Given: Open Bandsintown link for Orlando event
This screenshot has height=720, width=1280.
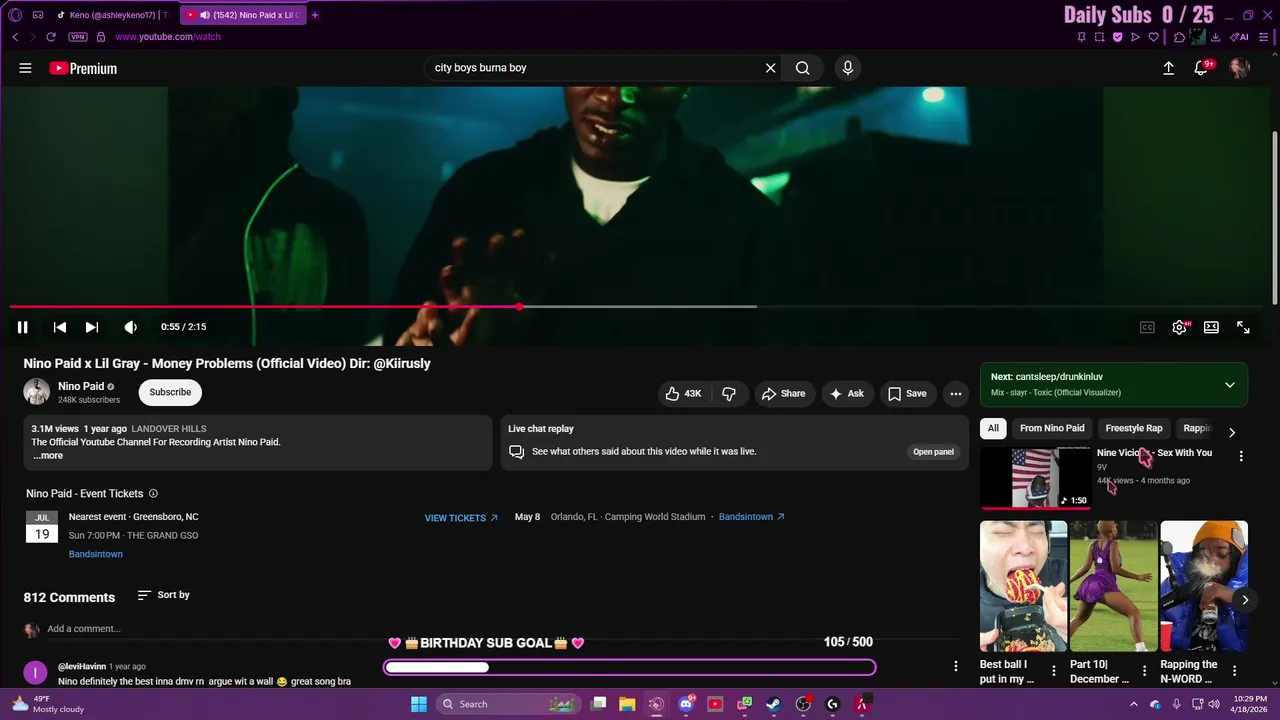Looking at the screenshot, I should tap(751, 517).
